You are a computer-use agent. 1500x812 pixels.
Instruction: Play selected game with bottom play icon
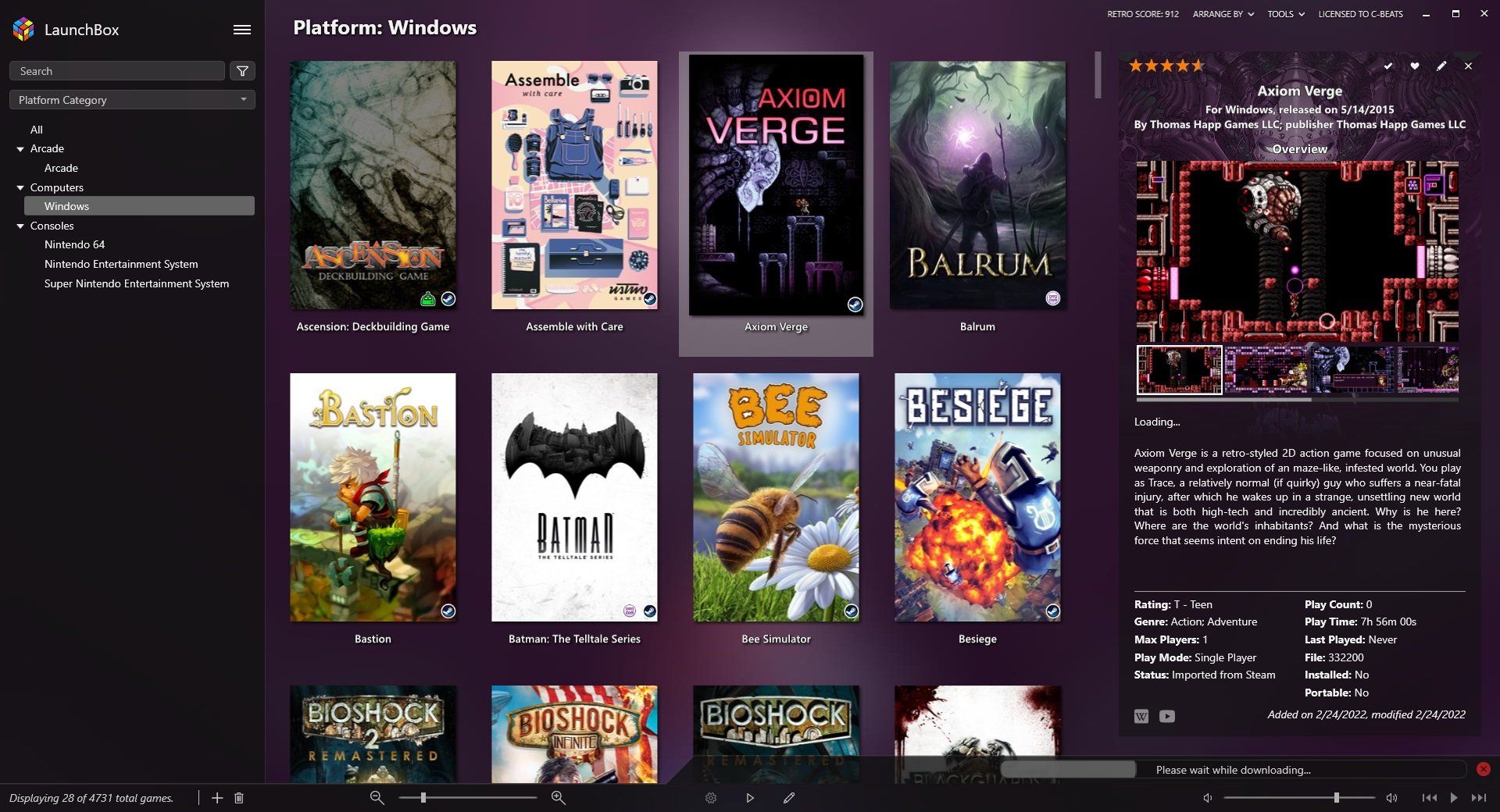coord(750,798)
